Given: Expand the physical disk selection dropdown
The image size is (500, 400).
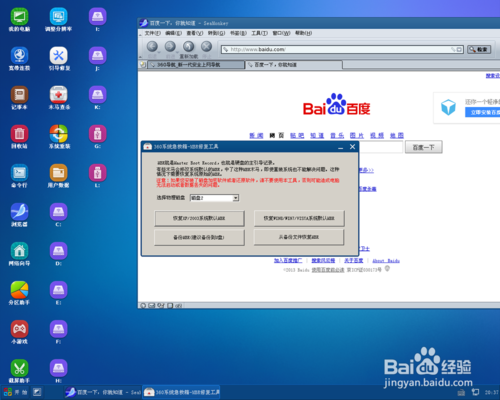Looking at the screenshot, I should point(236,198).
